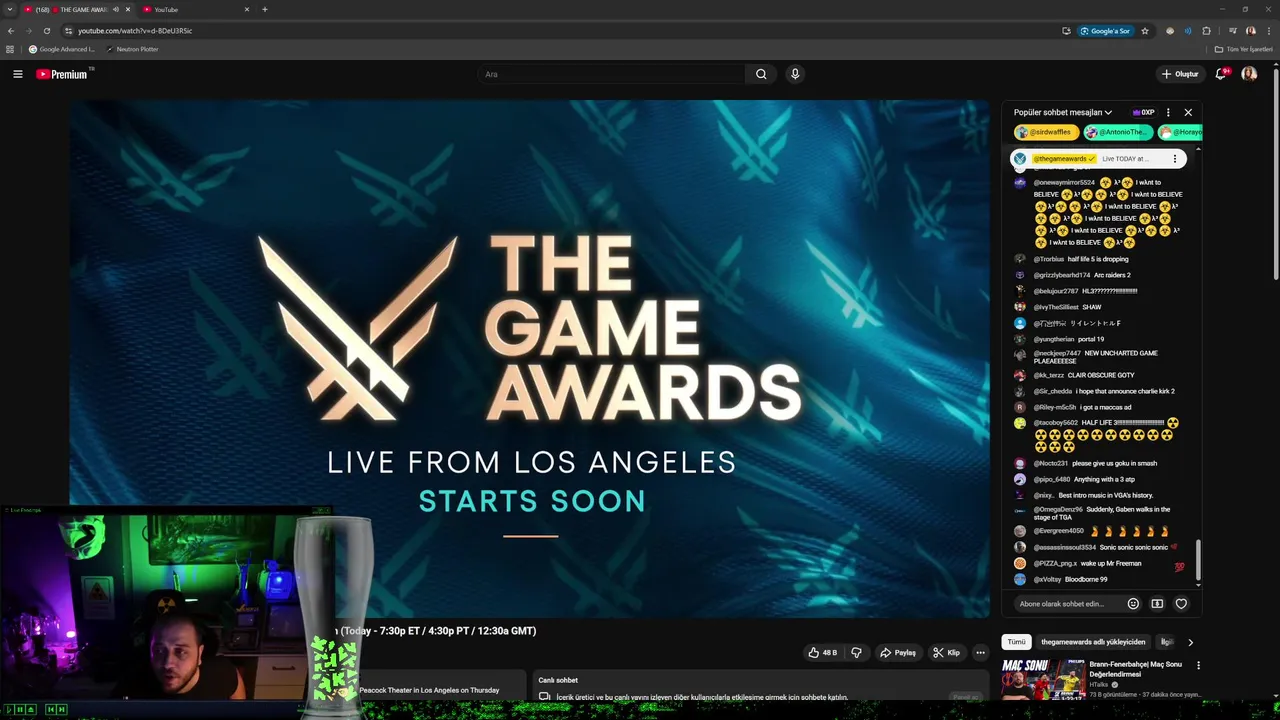Image resolution: width=1280 pixels, height=720 pixels.
Task: Click the Google'a Sor lens button
Action: 1105,31
